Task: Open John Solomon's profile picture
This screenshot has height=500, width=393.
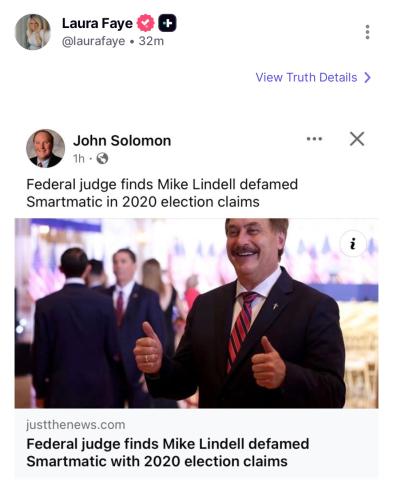Action: pos(45,148)
